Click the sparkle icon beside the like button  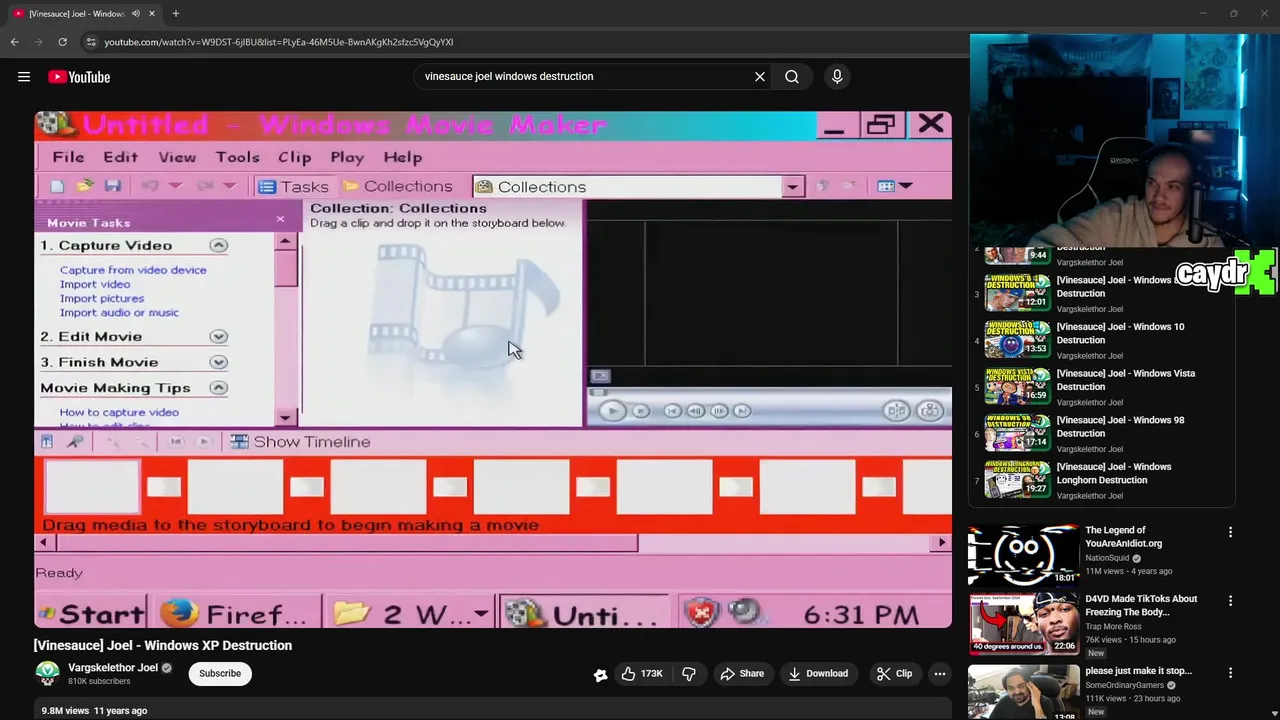(600, 674)
